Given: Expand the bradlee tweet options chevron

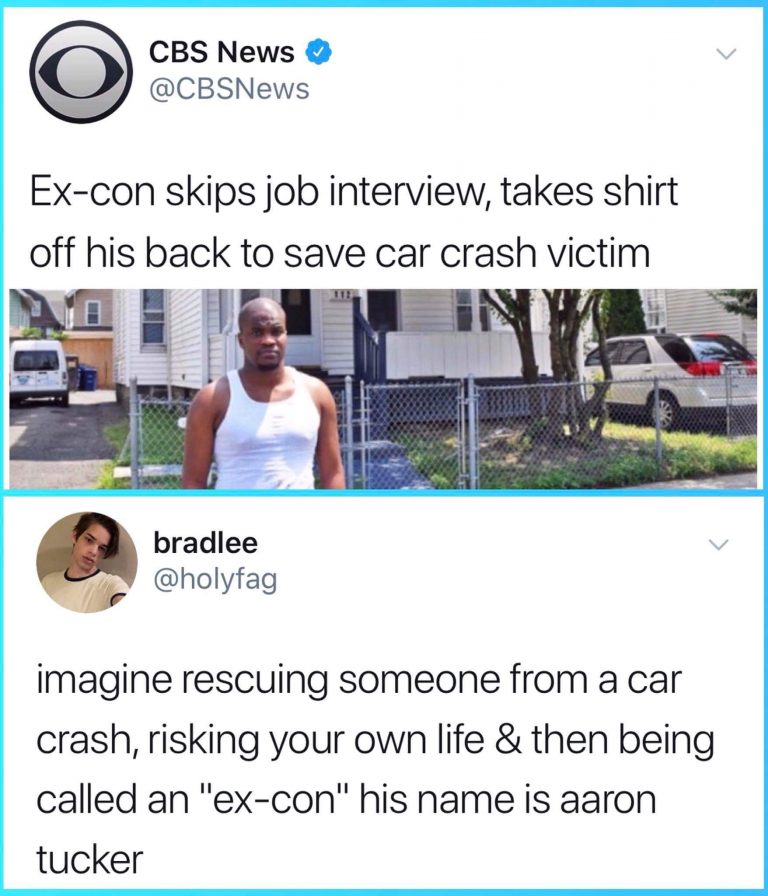Looking at the screenshot, I should coord(719,544).
